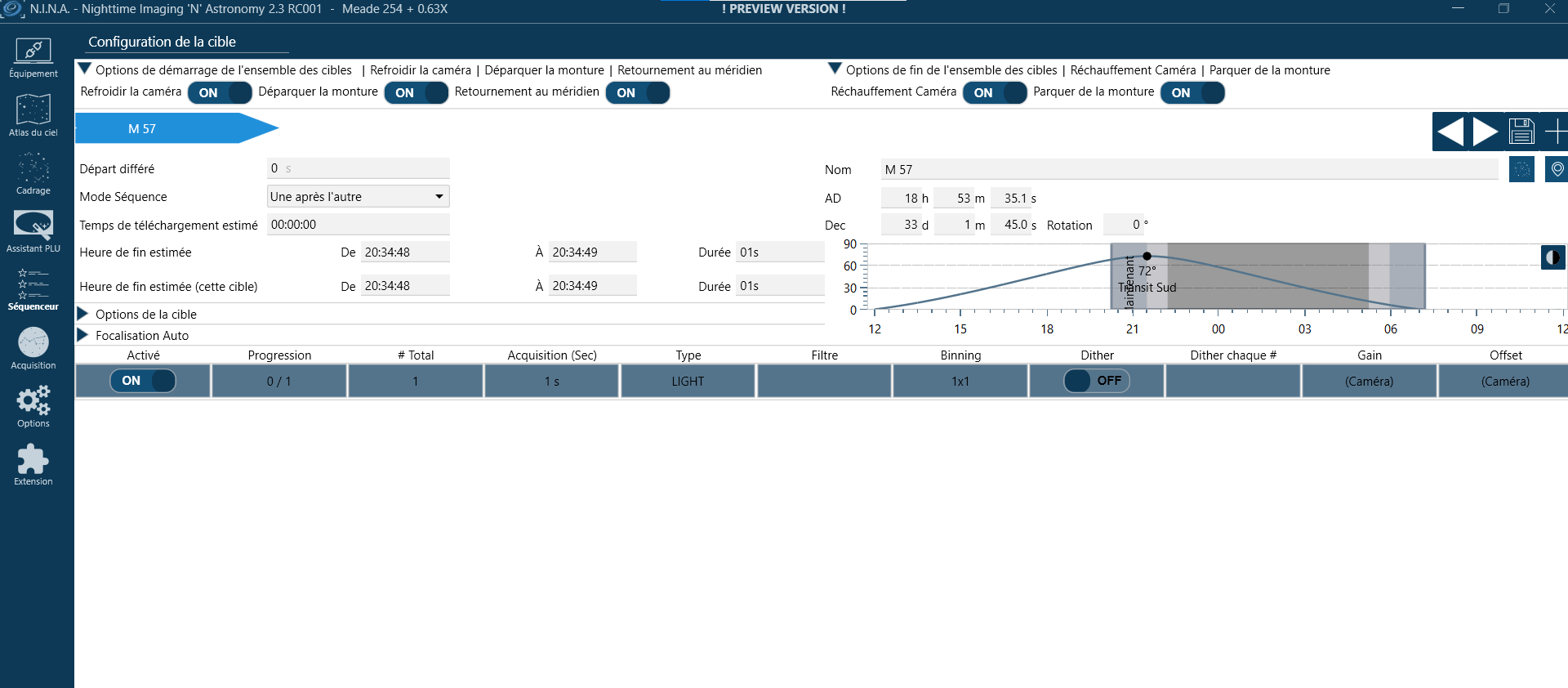This screenshot has height=688, width=1568.
Task: Click the Nom field containing M 57
Action: [x=1189, y=169]
